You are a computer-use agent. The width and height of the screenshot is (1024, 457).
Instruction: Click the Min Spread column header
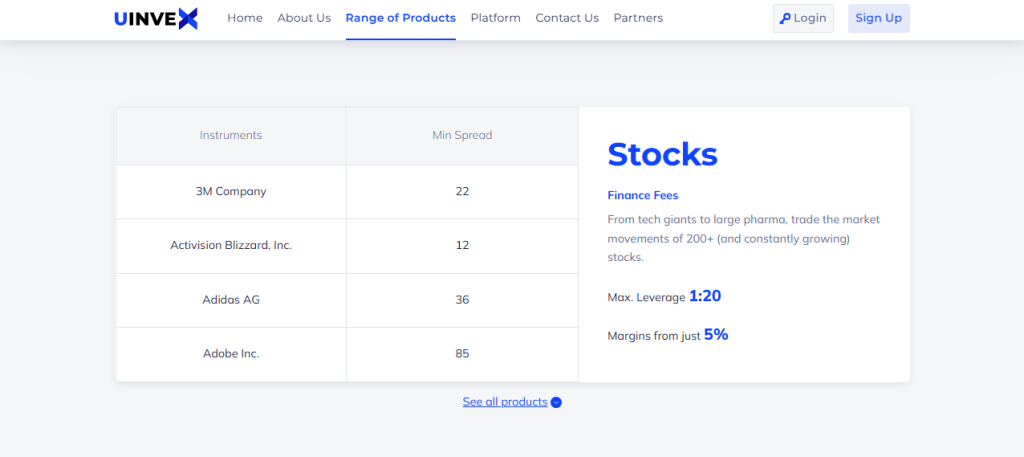pyautogui.click(x=462, y=136)
